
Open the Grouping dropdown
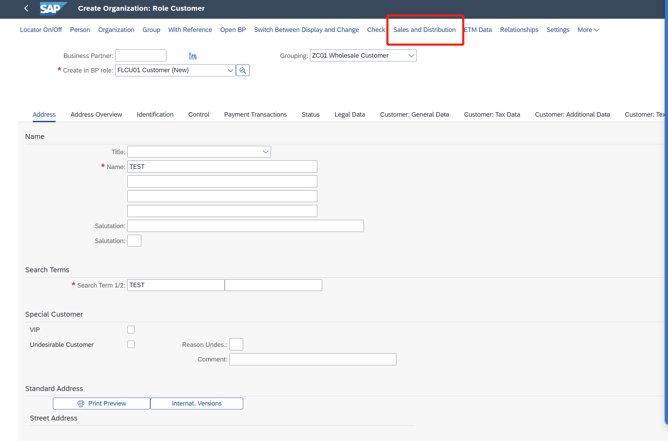410,56
